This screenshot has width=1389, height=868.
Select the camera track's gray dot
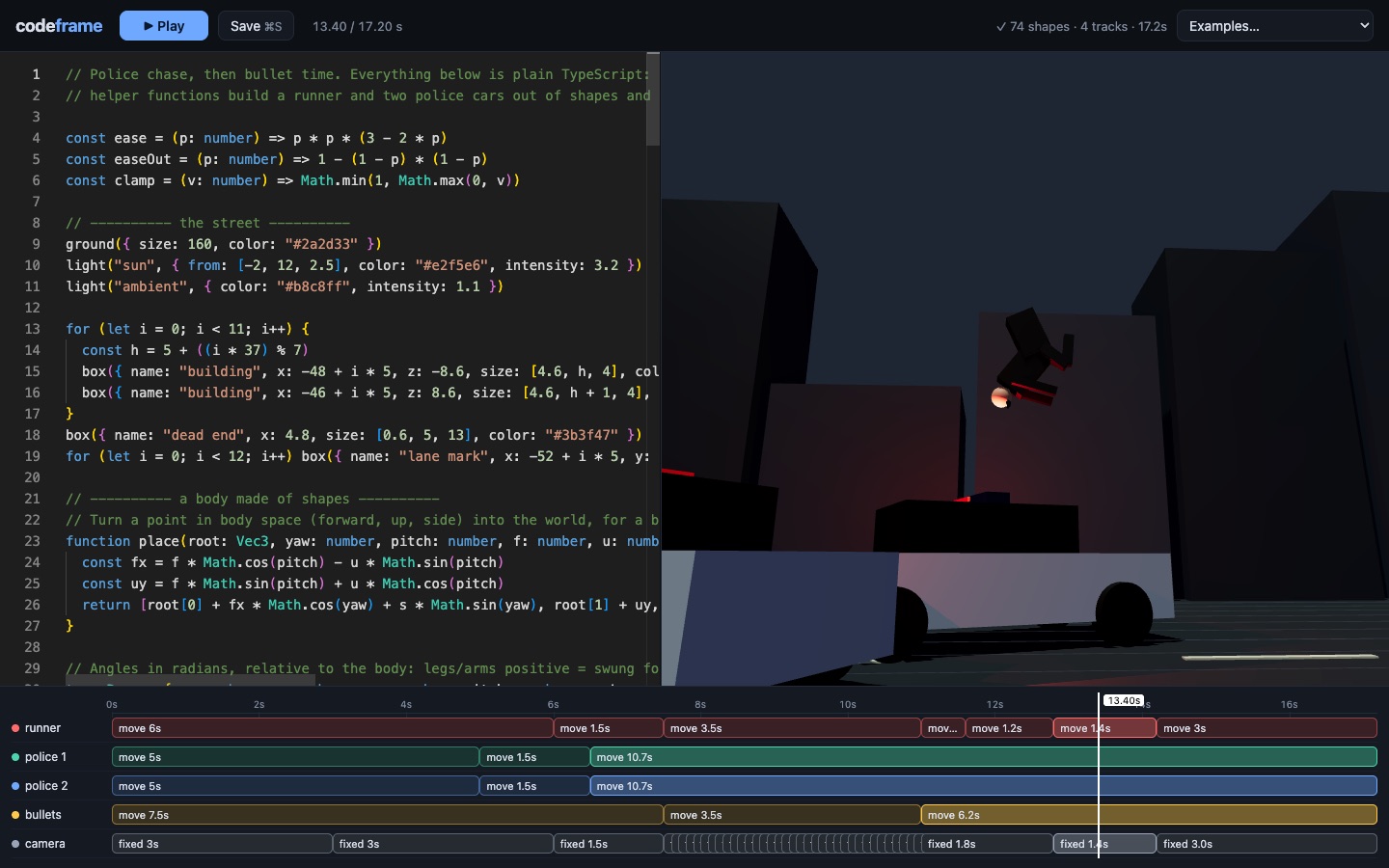click(x=15, y=844)
